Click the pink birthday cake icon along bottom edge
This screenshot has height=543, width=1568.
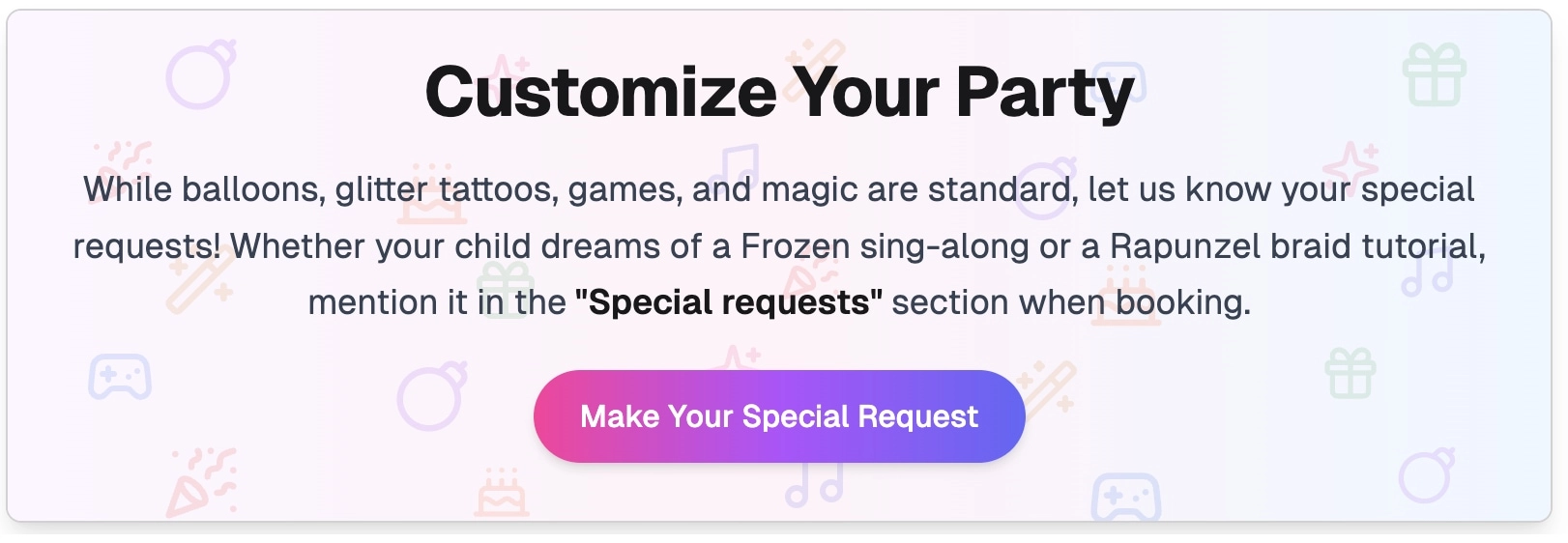(x=502, y=493)
